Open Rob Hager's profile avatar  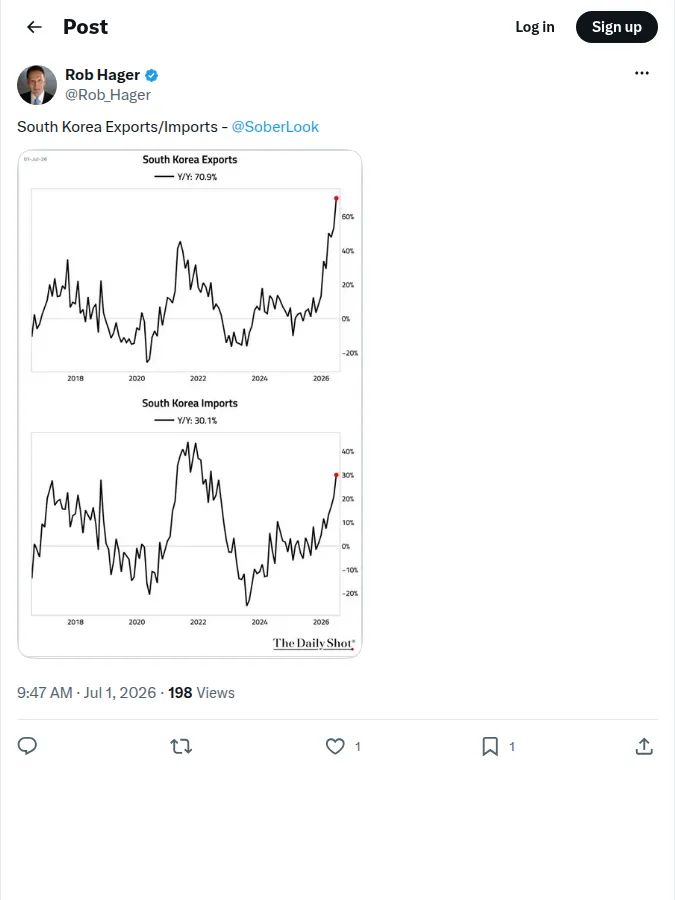click(x=37, y=85)
